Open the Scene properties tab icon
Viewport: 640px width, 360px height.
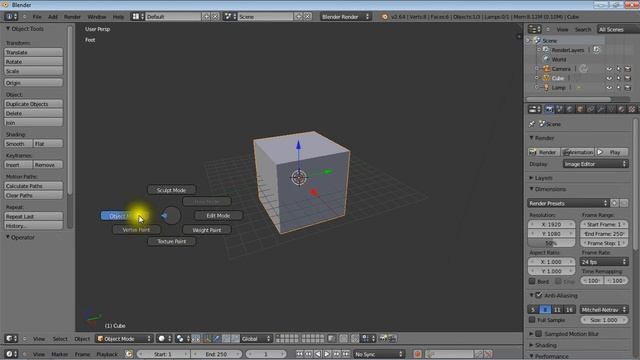pos(560,109)
